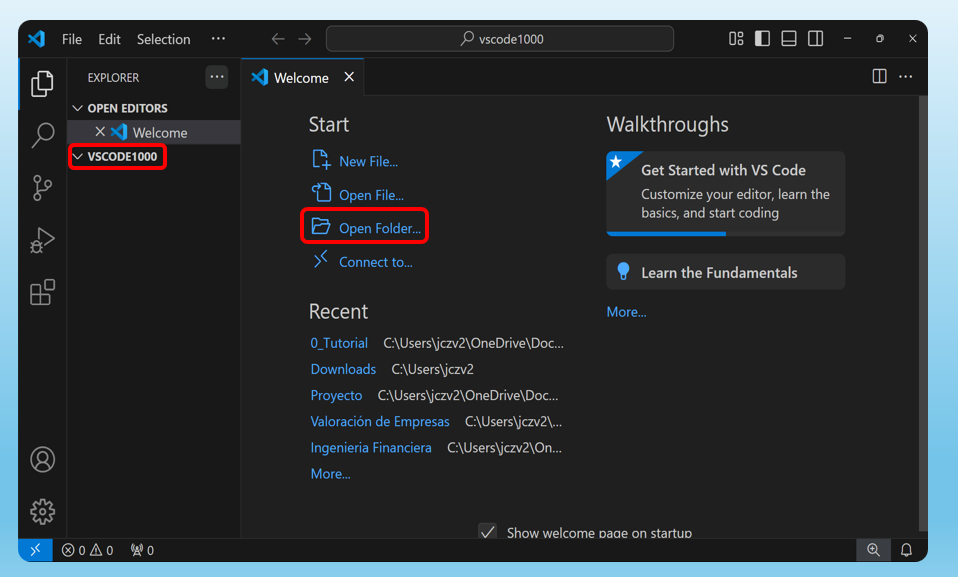Click the editor vertical scrollbar
Viewport: 958px width, 577px height.
(923, 316)
